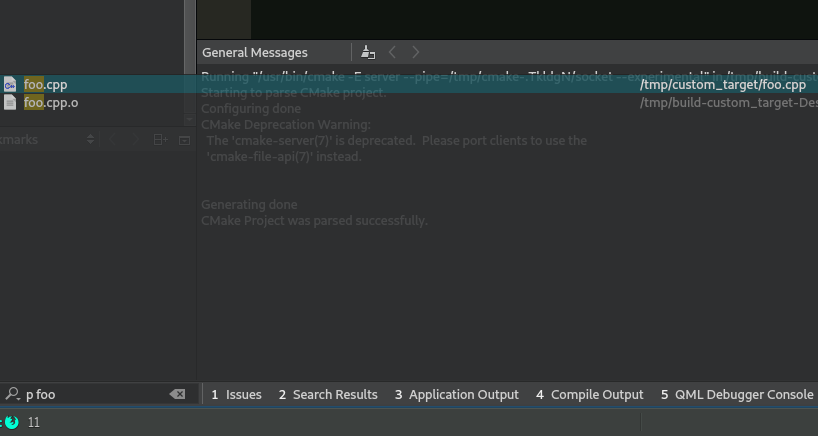Click the close pane icon in Bookmarks panel
Viewport: 818px width, 436px height.
coord(184,140)
